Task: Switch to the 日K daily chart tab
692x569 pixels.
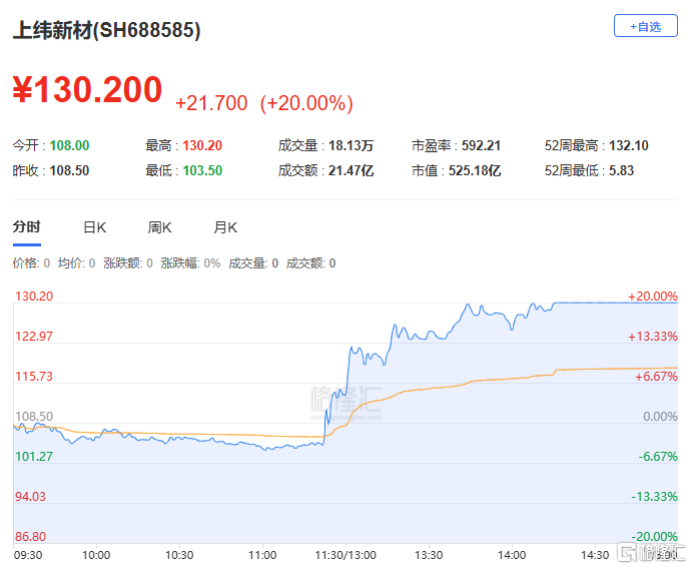Action: pyautogui.click(x=95, y=228)
